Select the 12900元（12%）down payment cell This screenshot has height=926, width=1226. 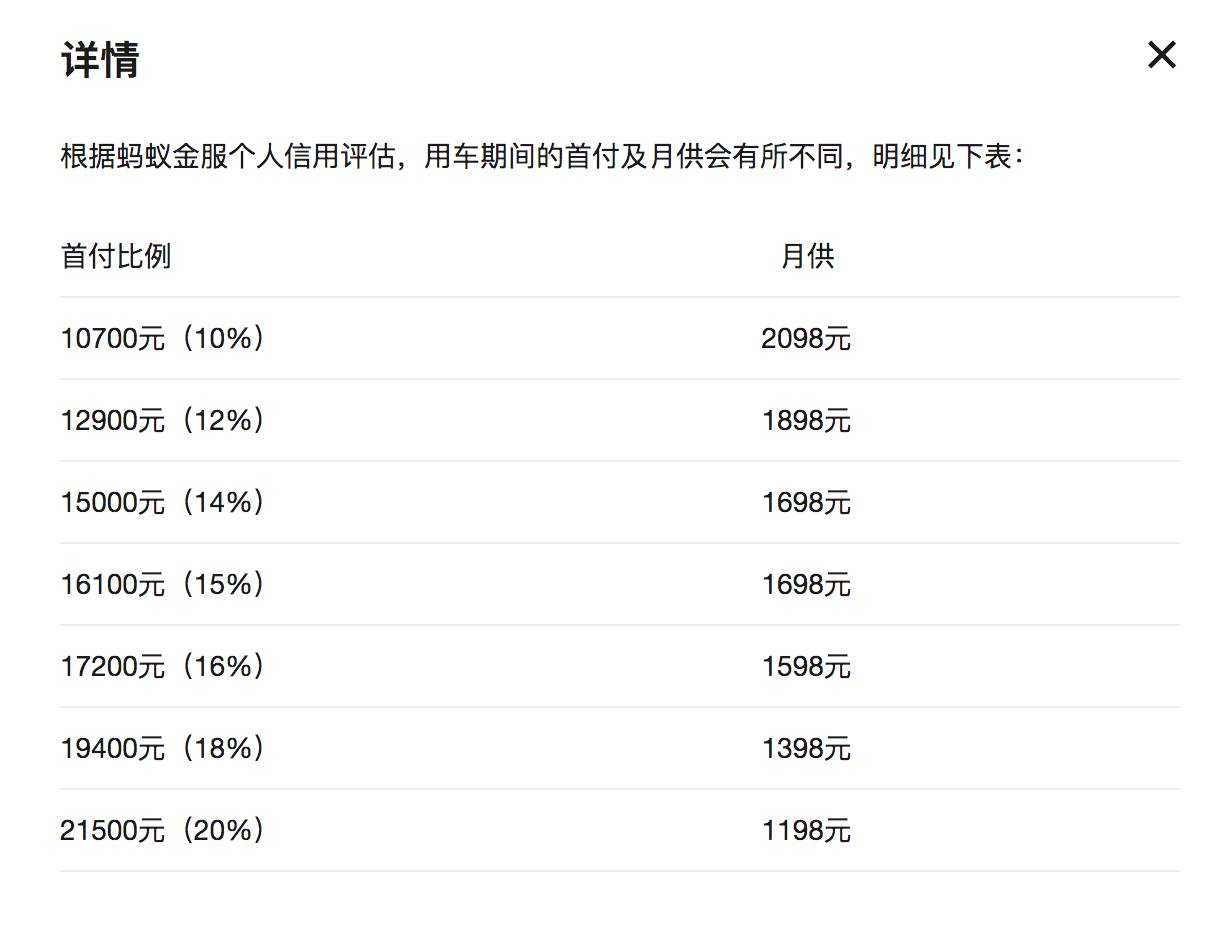[163, 421]
